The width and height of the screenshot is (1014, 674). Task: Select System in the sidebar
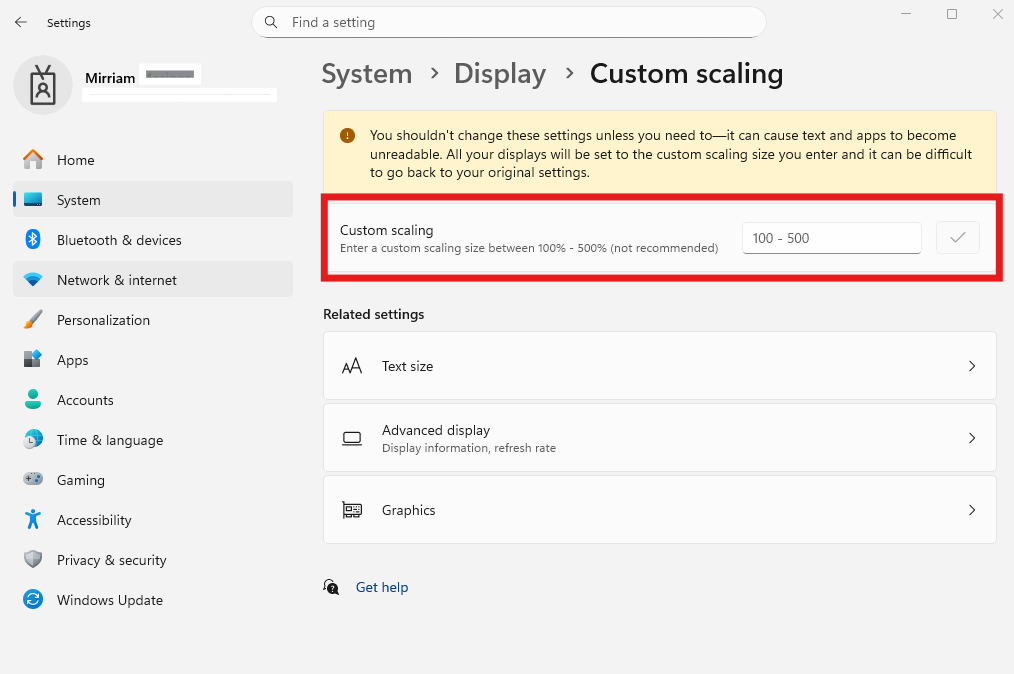(153, 200)
